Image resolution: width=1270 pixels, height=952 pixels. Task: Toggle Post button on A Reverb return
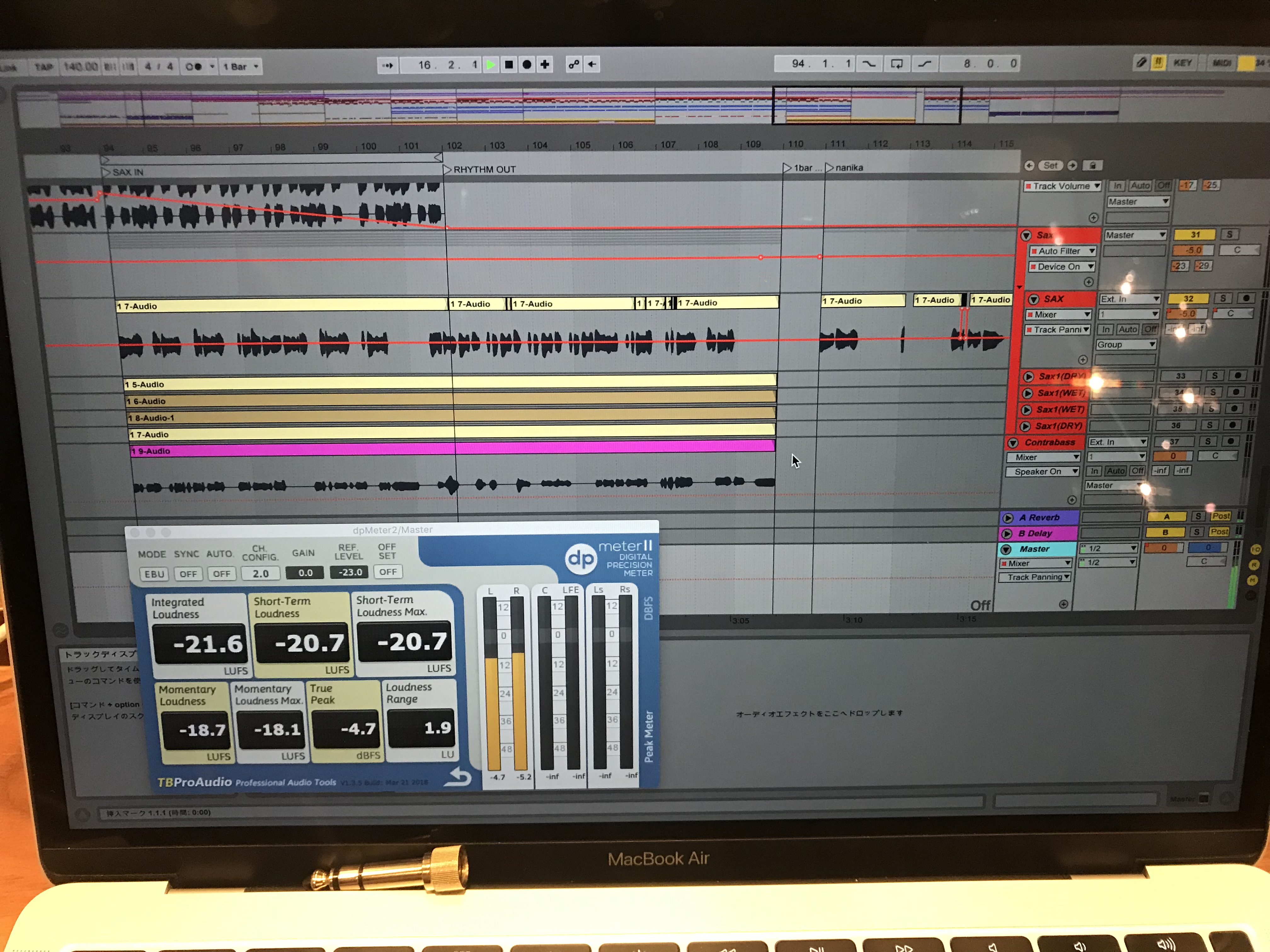(1221, 516)
